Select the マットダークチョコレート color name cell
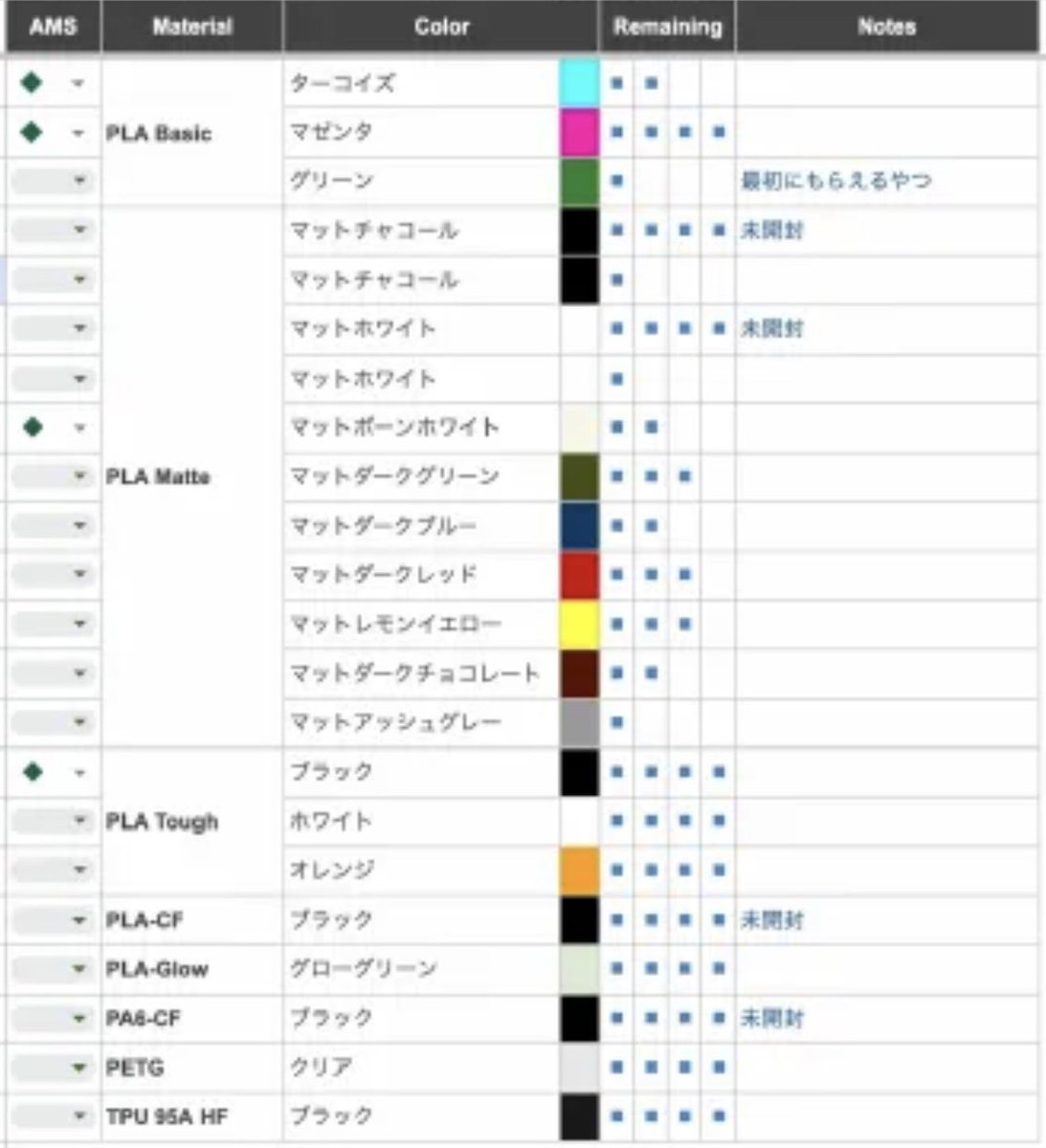 pos(412,673)
